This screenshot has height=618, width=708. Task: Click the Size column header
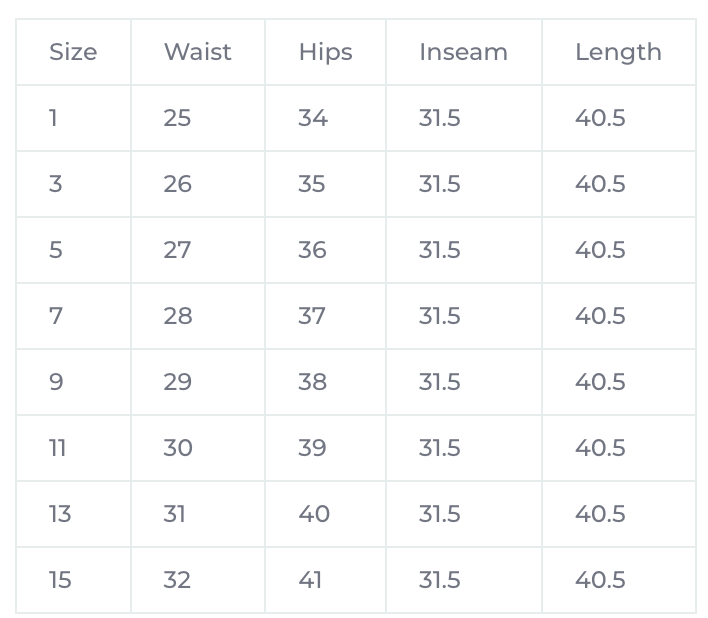point(73,52)
